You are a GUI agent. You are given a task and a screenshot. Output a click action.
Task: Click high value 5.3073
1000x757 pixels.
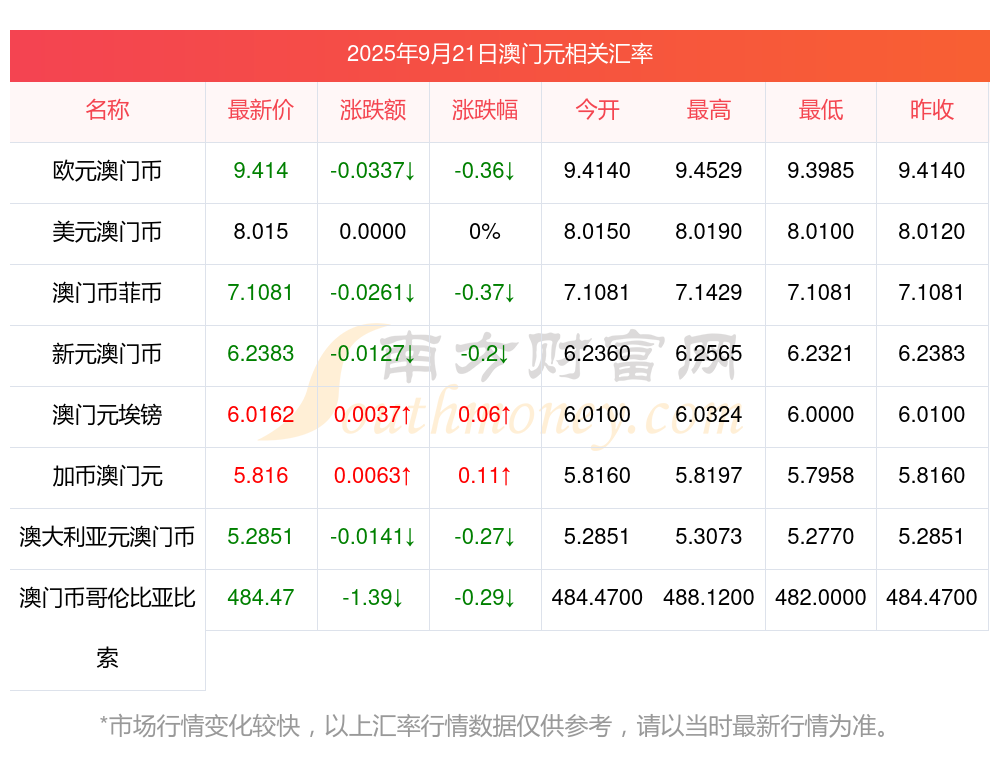pyautogui.click(x=709, y=536)
